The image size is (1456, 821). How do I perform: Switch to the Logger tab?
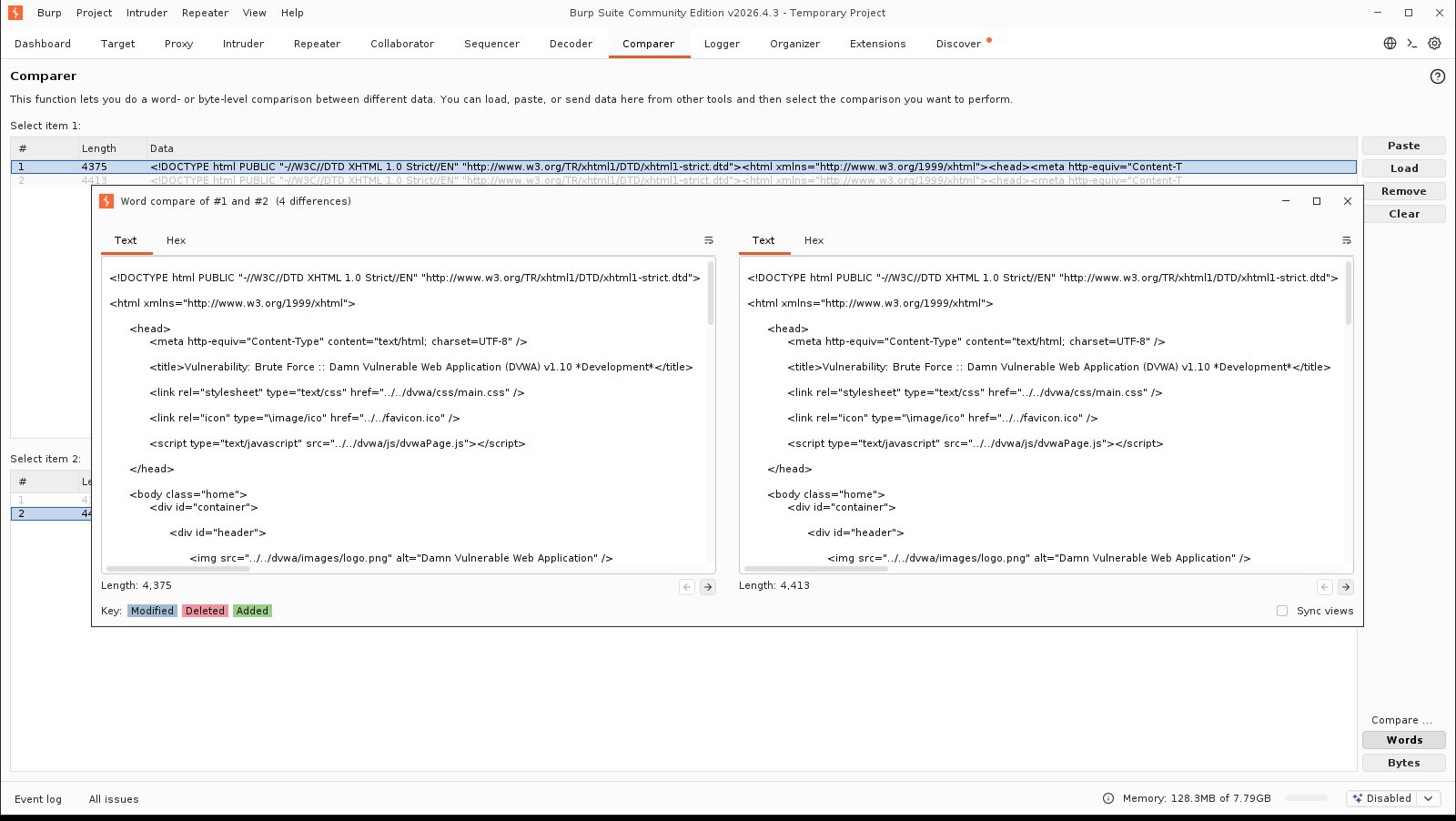tap(722, 44)
